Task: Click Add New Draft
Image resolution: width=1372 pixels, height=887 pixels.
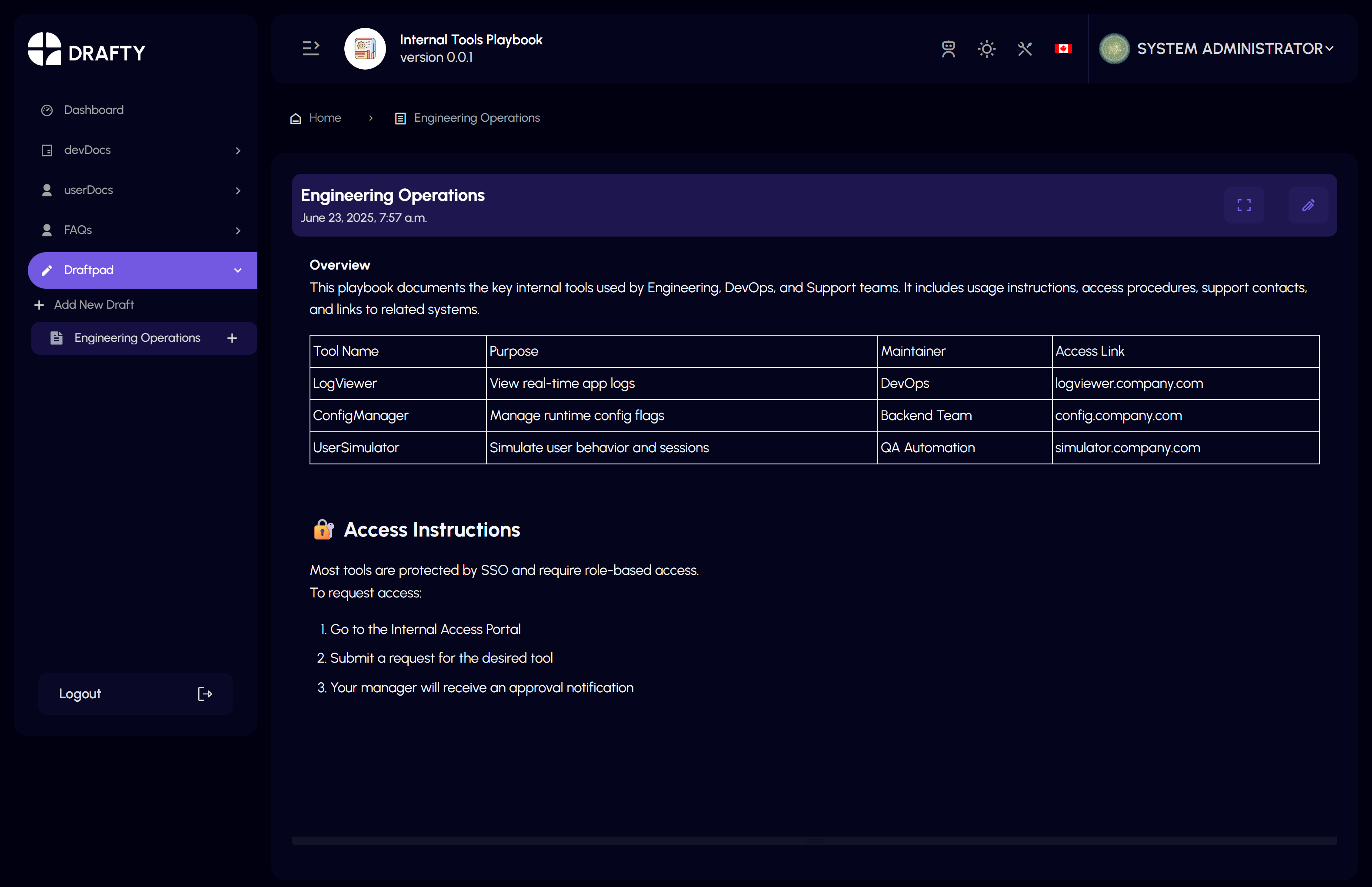Action: 93,305
